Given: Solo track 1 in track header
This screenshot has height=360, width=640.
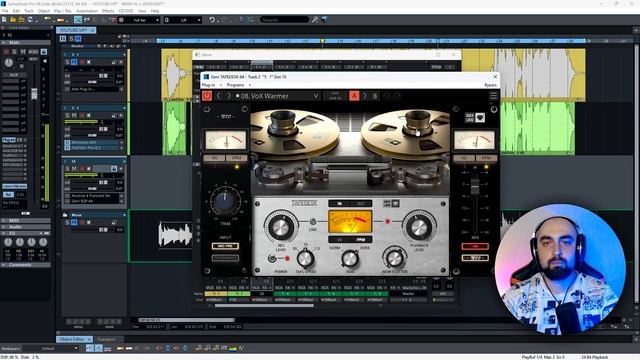Looking at the screenshot, I should coord(67,62).
